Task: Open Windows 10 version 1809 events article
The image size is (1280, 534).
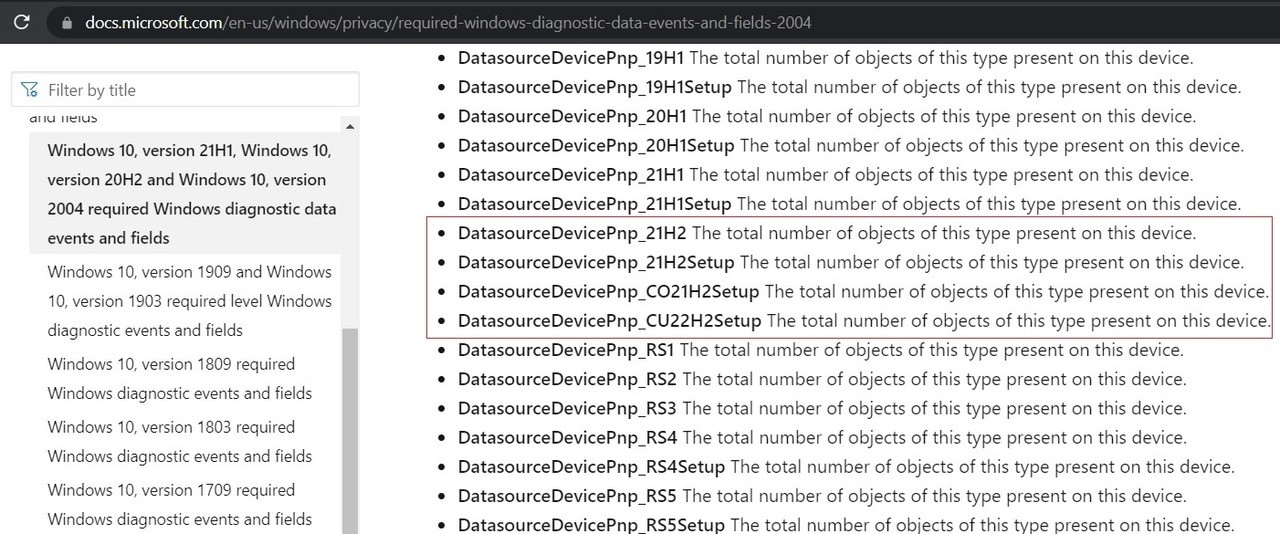Action: coord(180,378)
